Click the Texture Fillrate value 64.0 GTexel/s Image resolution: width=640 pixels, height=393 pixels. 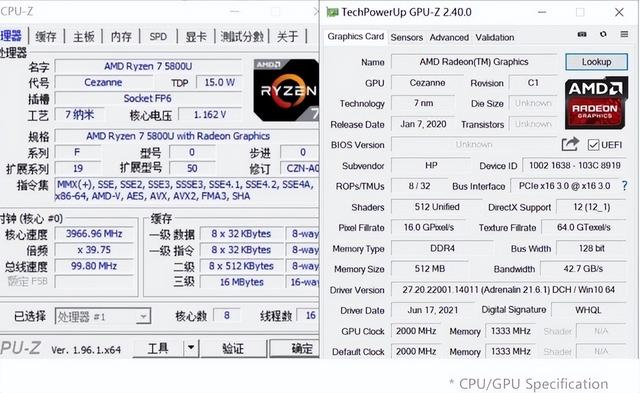pyautogui.click(x=584, y=227)
